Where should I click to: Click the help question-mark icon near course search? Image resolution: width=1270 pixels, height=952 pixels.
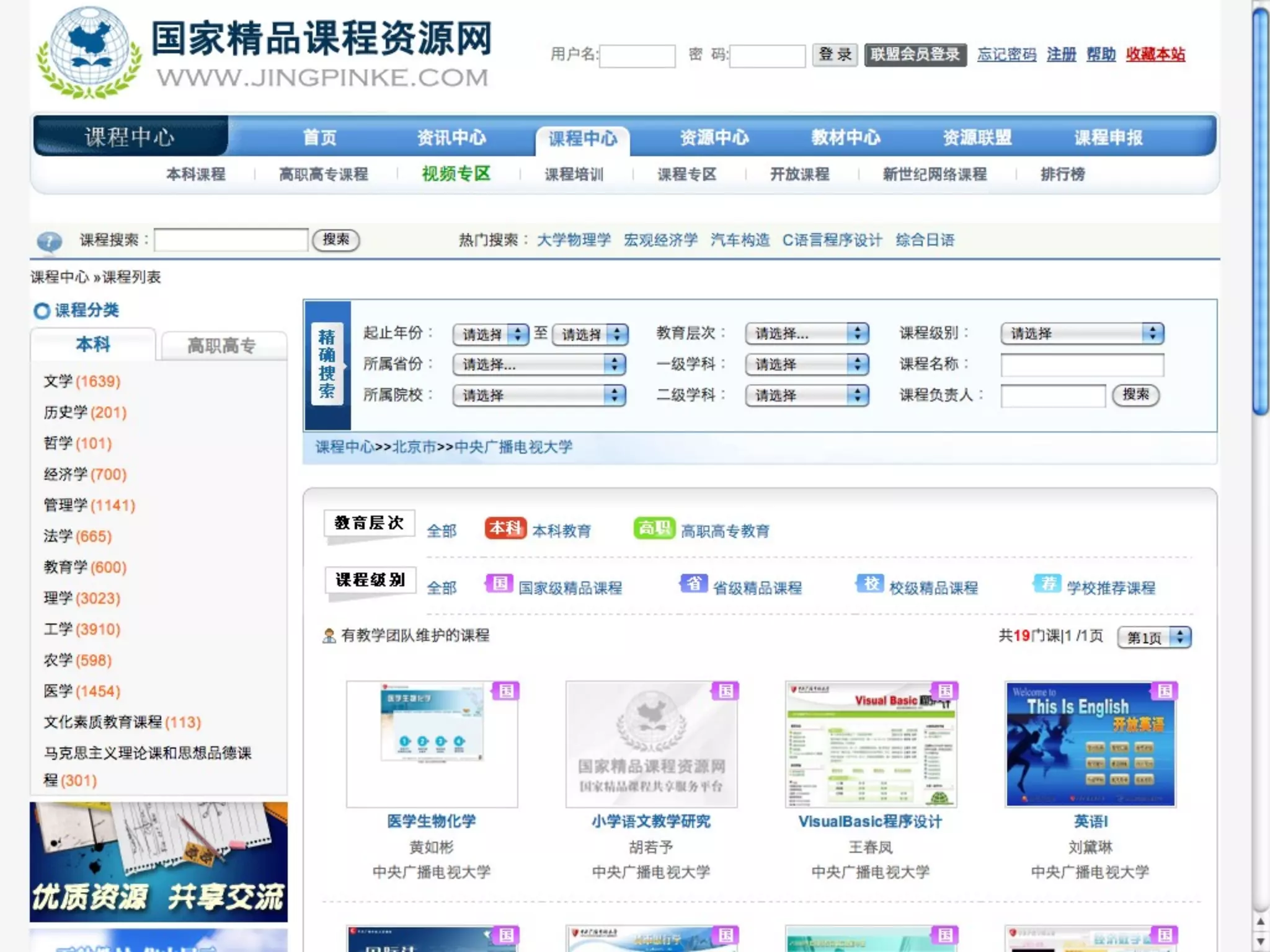49,241
